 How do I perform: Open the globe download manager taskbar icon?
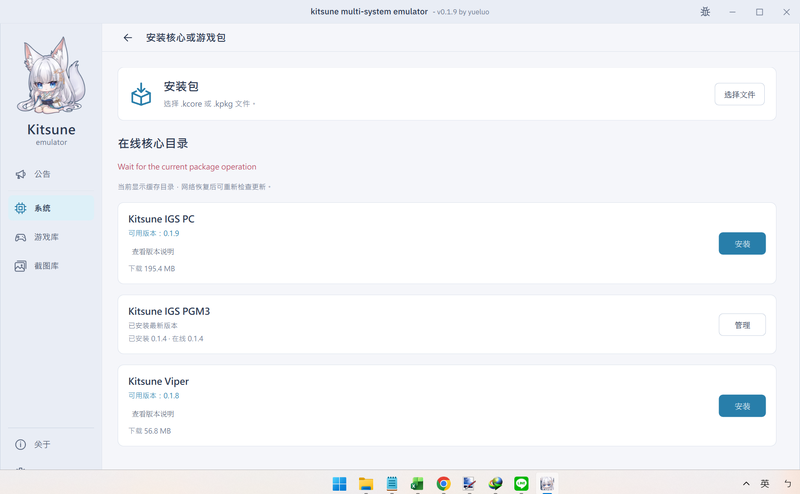click(495, 483)
